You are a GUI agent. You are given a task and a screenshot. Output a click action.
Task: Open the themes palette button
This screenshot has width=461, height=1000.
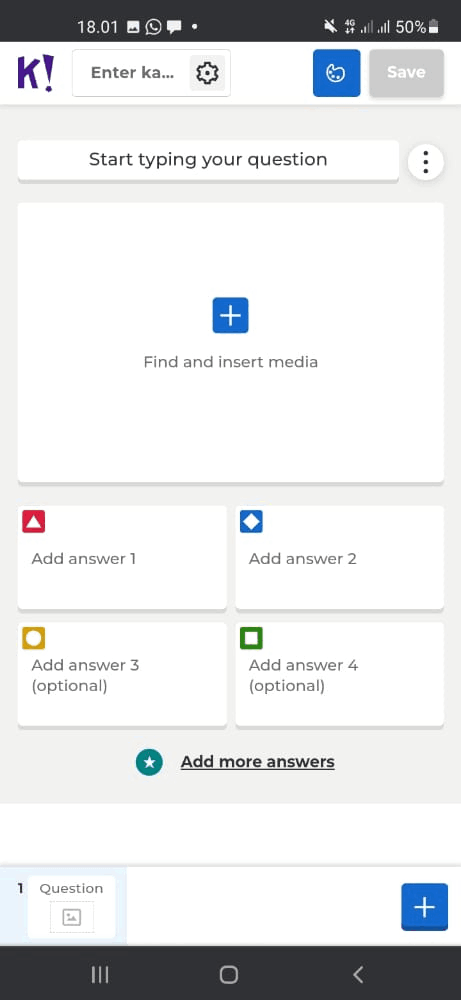[336, 73]
